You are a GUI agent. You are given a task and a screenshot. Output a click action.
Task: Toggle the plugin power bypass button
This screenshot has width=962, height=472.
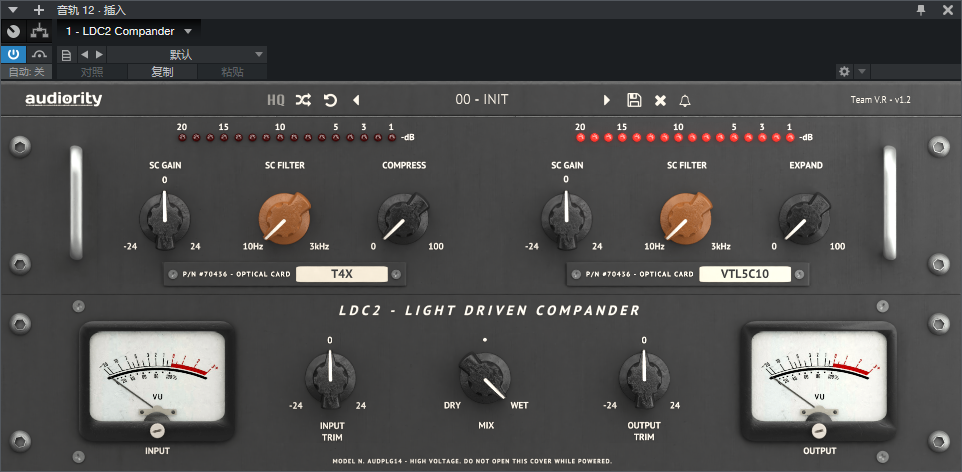[x=13, y=54]
